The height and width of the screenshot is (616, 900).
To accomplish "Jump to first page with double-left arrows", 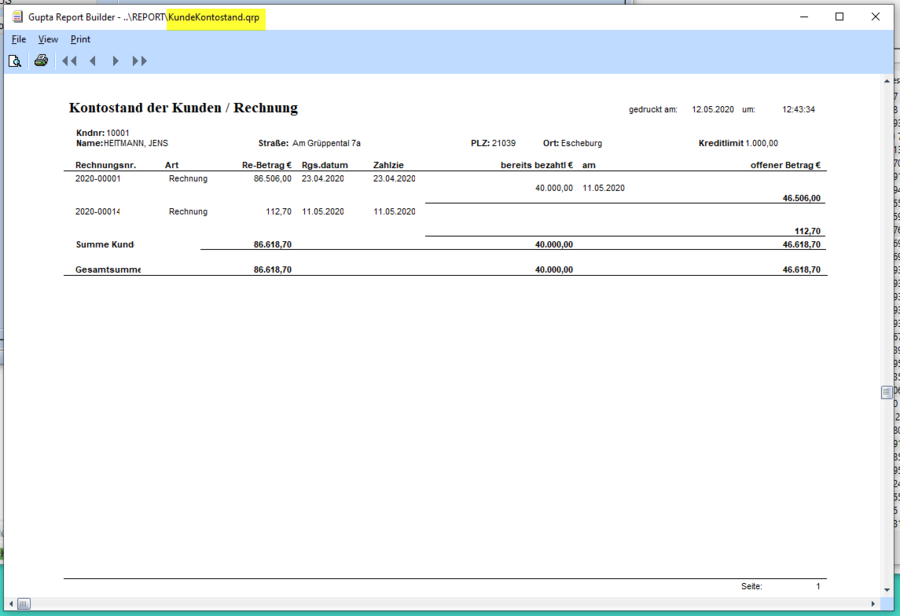I will (69, 61).
